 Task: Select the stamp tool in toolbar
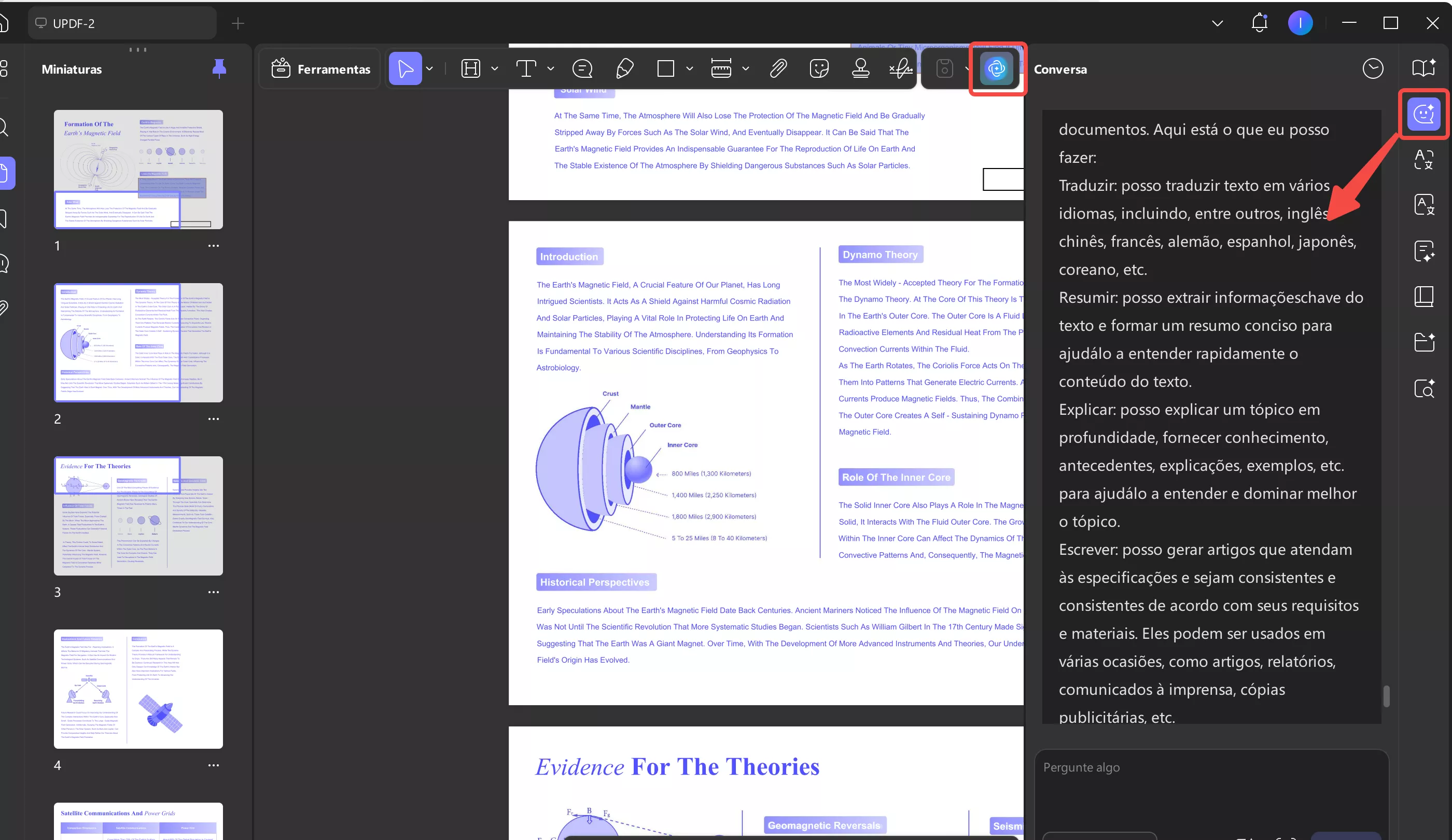pos(860,69)
